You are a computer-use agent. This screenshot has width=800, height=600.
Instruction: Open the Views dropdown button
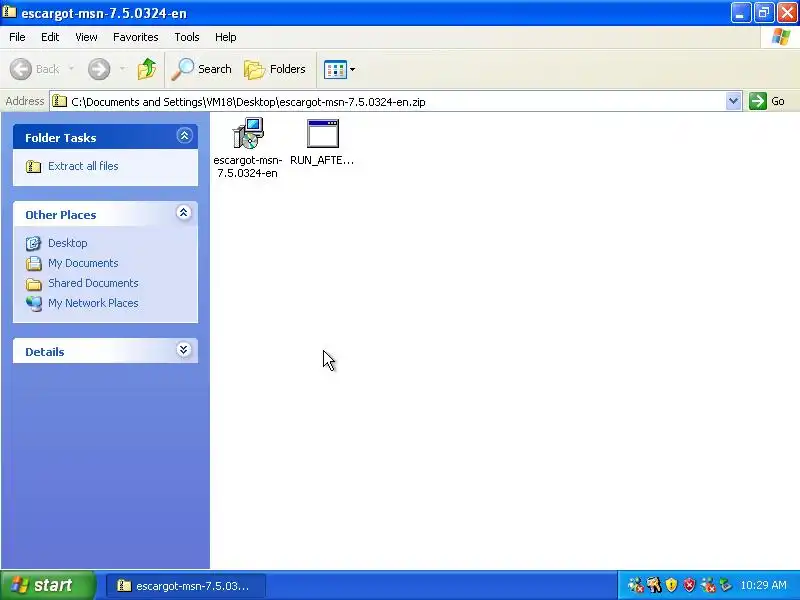(x=339, y=69)
